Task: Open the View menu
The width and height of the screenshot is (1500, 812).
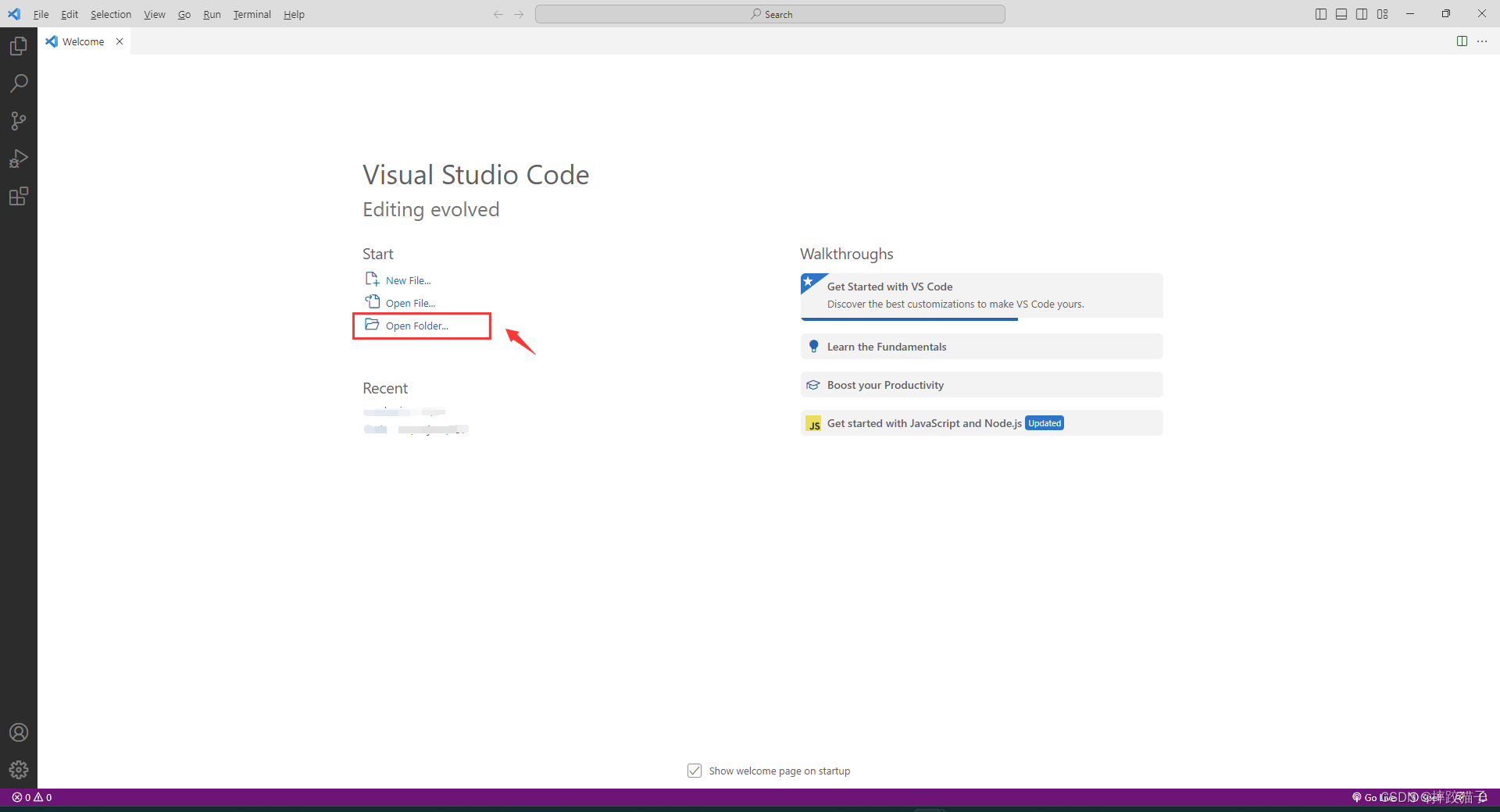Action: [x=155, y=14]
